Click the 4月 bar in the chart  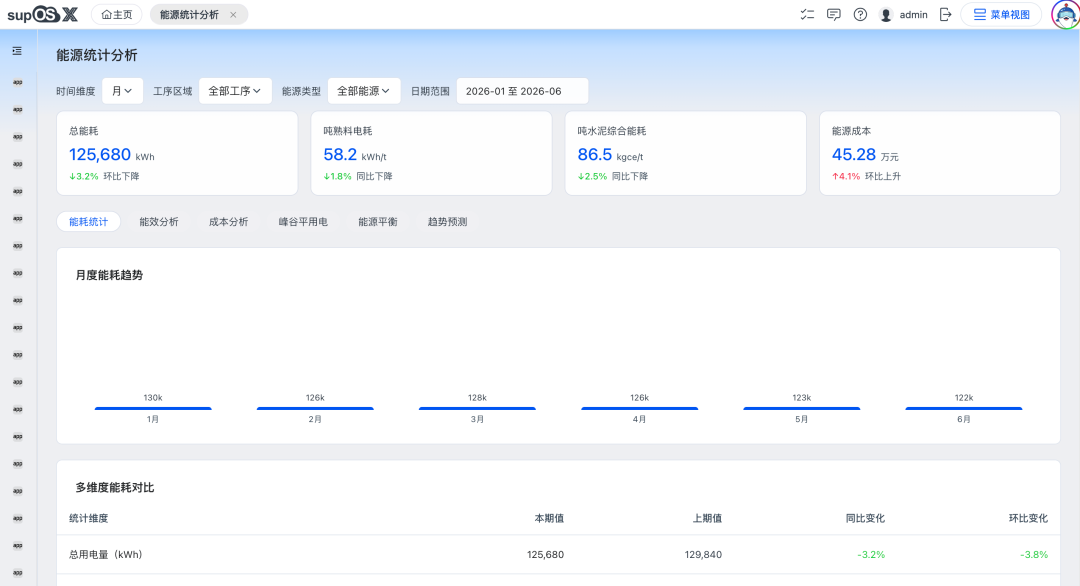[639, 408]
